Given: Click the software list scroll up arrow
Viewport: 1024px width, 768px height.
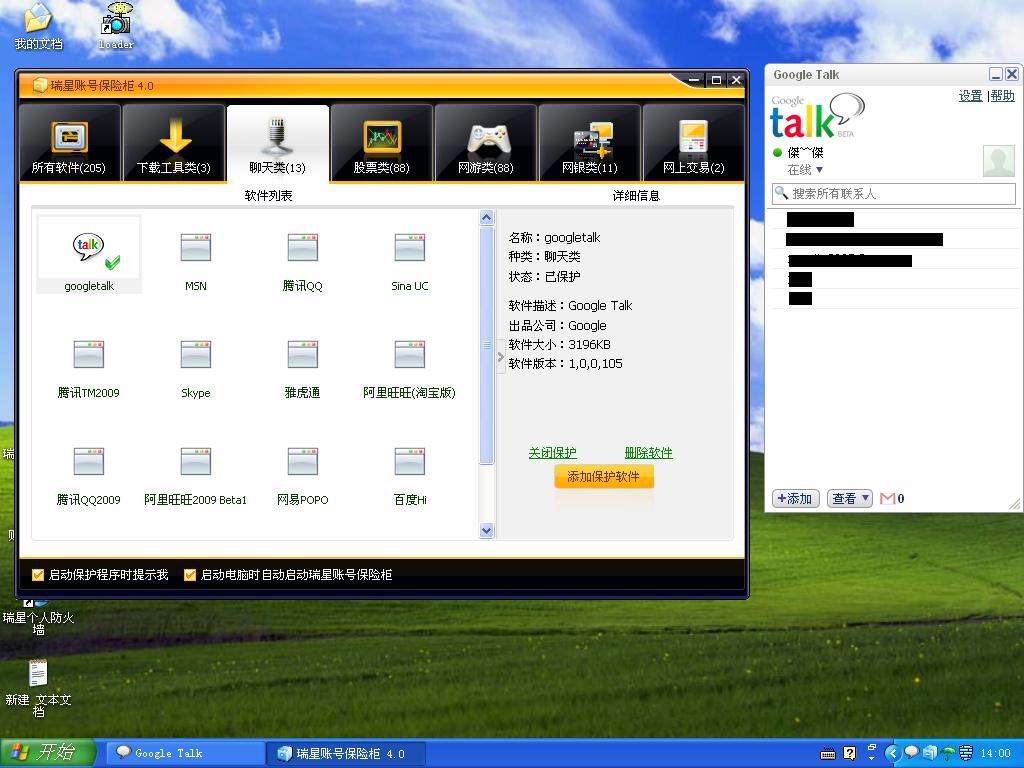Looking at the screenshot, I should pyautogui.click(x=487, y=217).
